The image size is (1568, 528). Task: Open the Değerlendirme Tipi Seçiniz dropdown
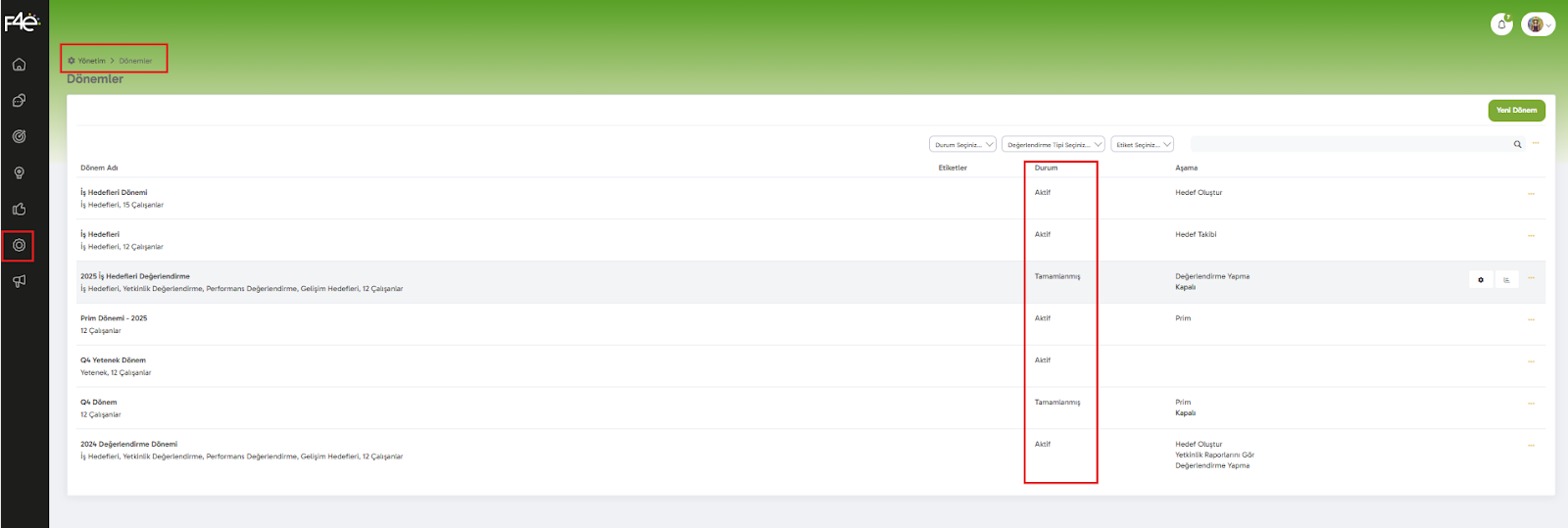click(1053, 144)
